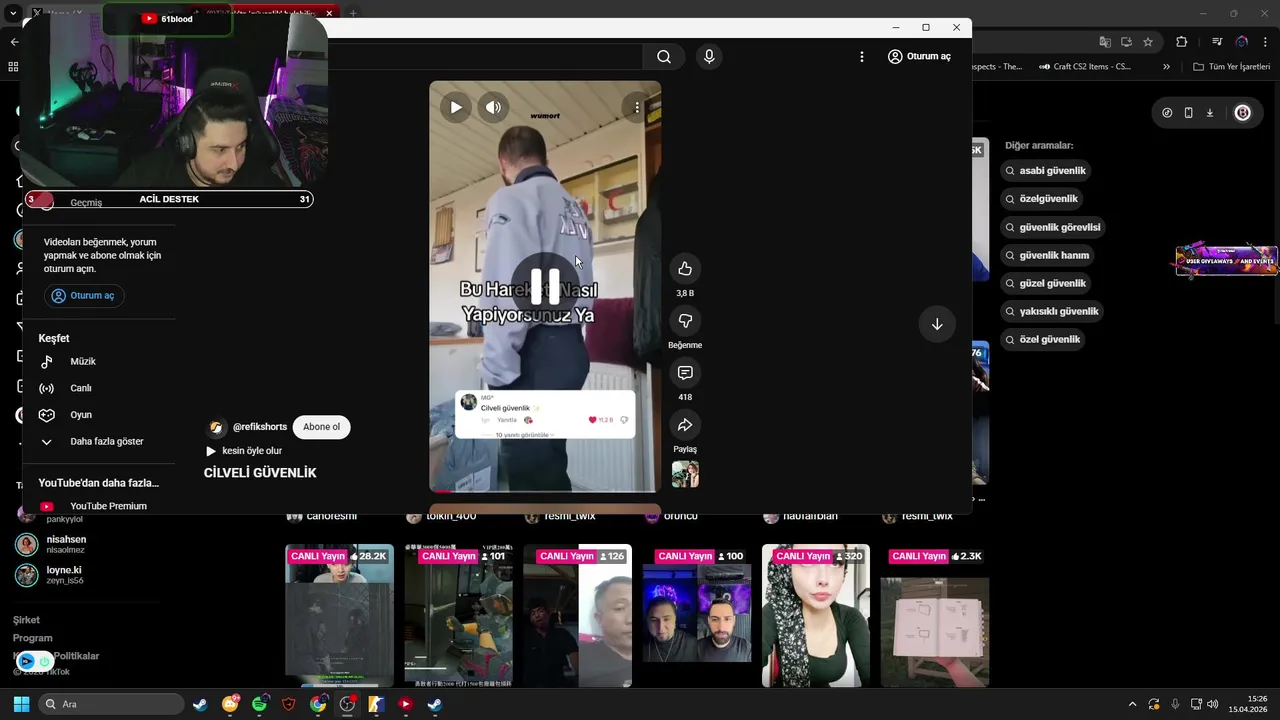
Task: Go to the next Short with the down arrow
Action: (x=937, y=324)
